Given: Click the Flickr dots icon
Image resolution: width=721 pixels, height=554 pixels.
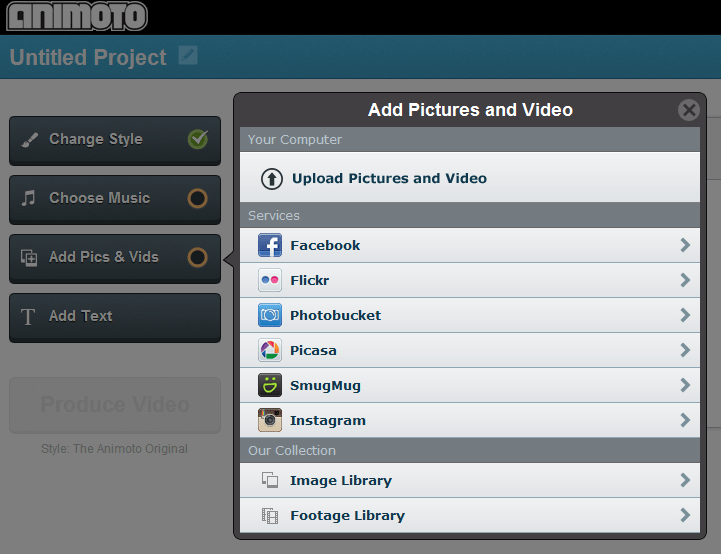Looking at the screenshot, I should [x=270, y=280].
